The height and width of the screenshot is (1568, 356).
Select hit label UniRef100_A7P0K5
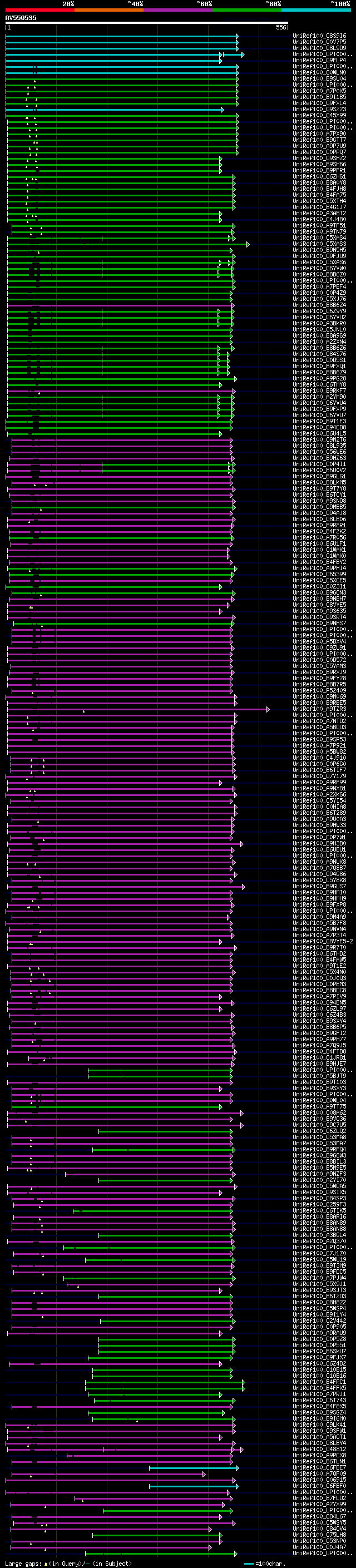tap(319, 91)
